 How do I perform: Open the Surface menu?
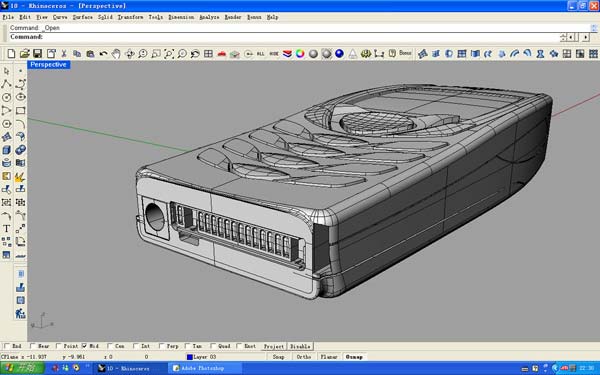[x=83, y=17]
